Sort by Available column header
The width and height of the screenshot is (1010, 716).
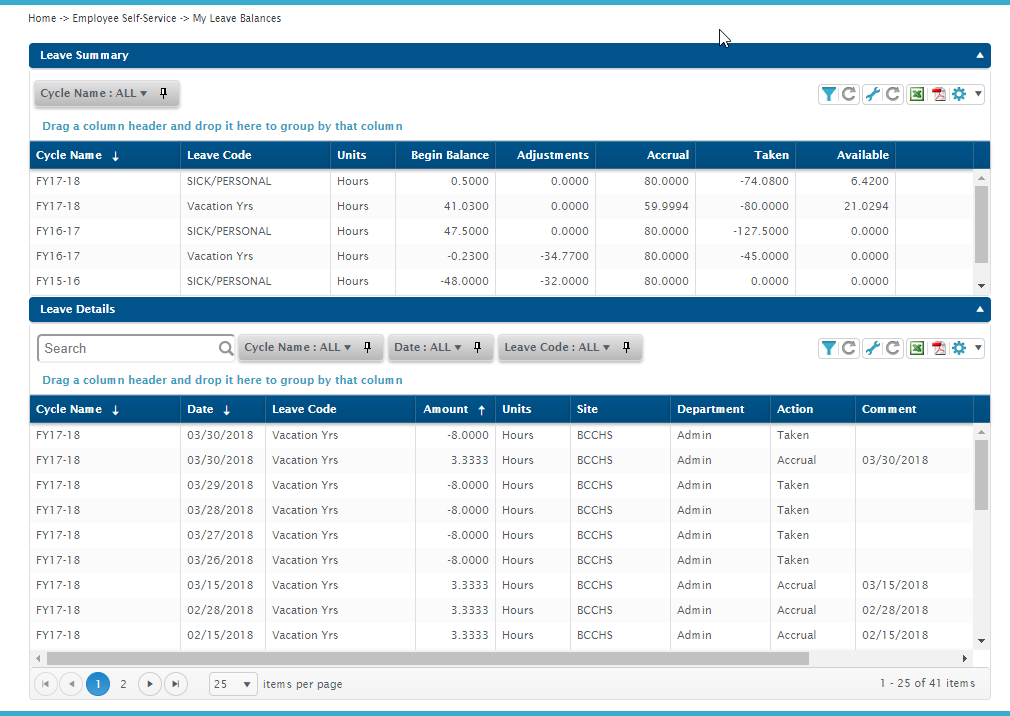point(845,155)
